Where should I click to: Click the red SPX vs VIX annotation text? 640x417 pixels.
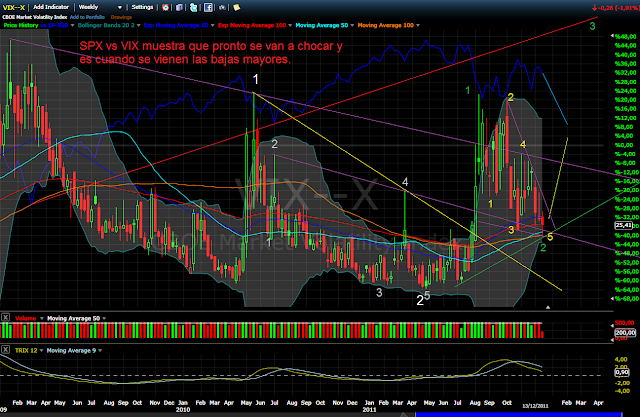(211, 52)
